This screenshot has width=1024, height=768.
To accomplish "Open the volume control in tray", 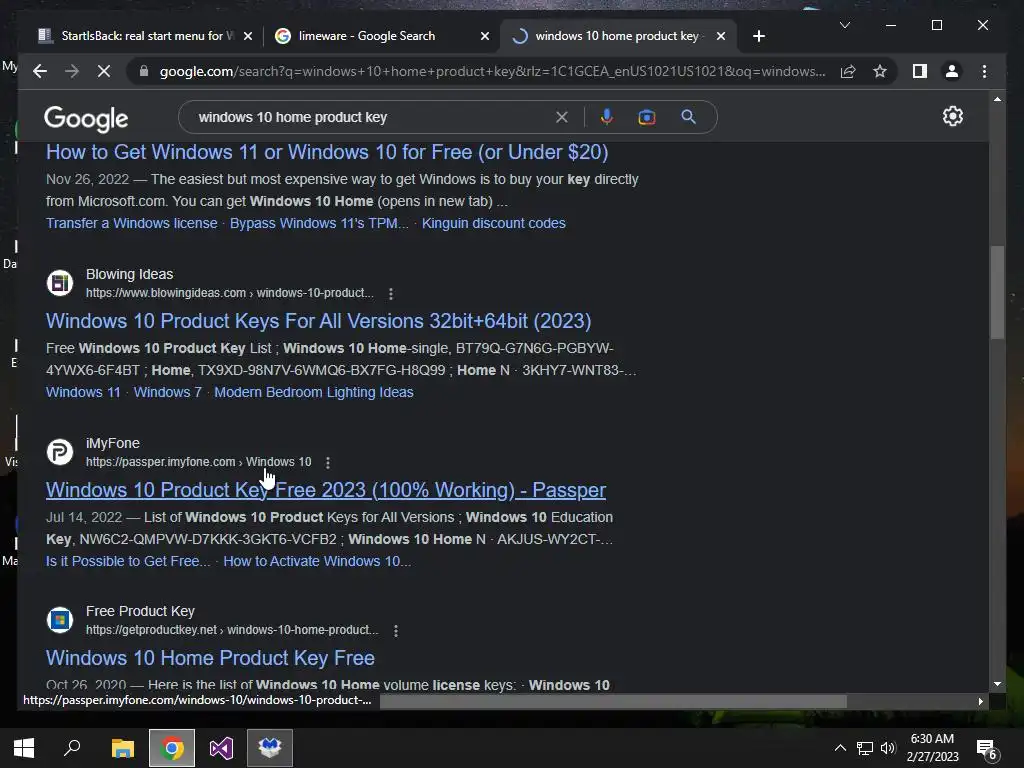I will [x=888, y=748].
